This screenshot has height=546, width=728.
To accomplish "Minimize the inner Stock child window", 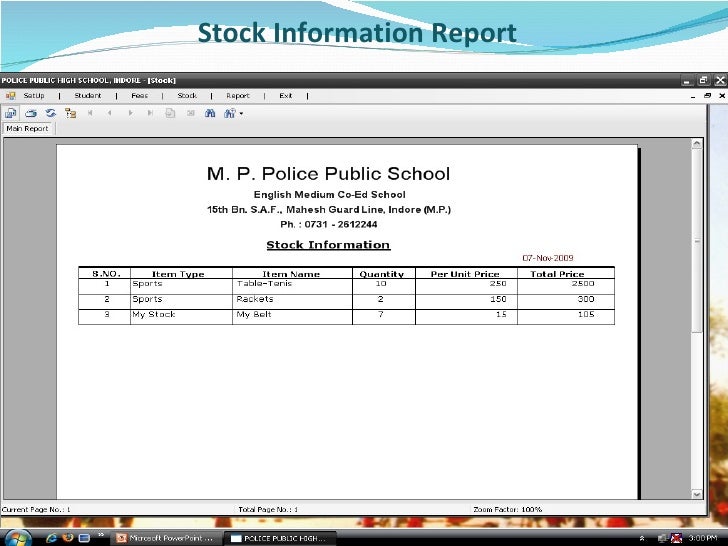I will click(693, 97).
